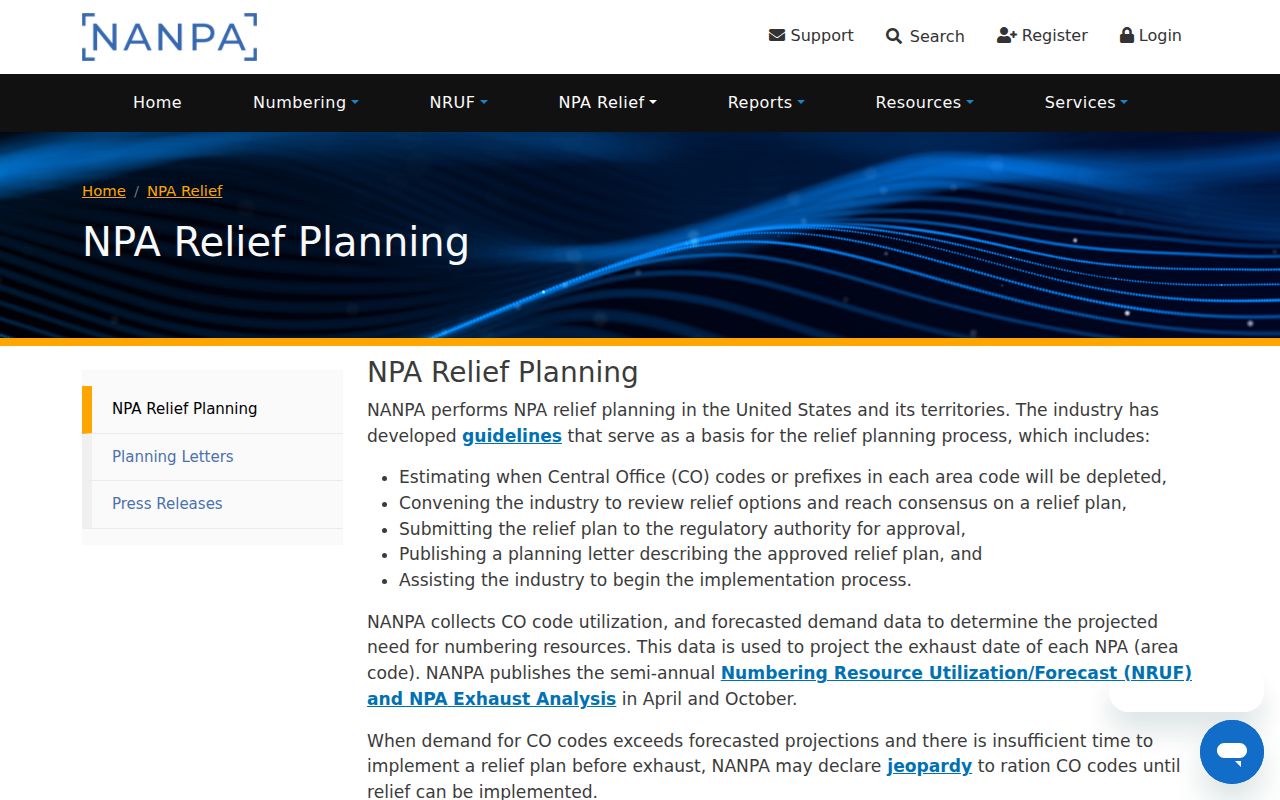Click the 'NPA Relief Planning' content heading
Image resolution: width=1280 pixels, height=800 pixels.
[502, 372]
